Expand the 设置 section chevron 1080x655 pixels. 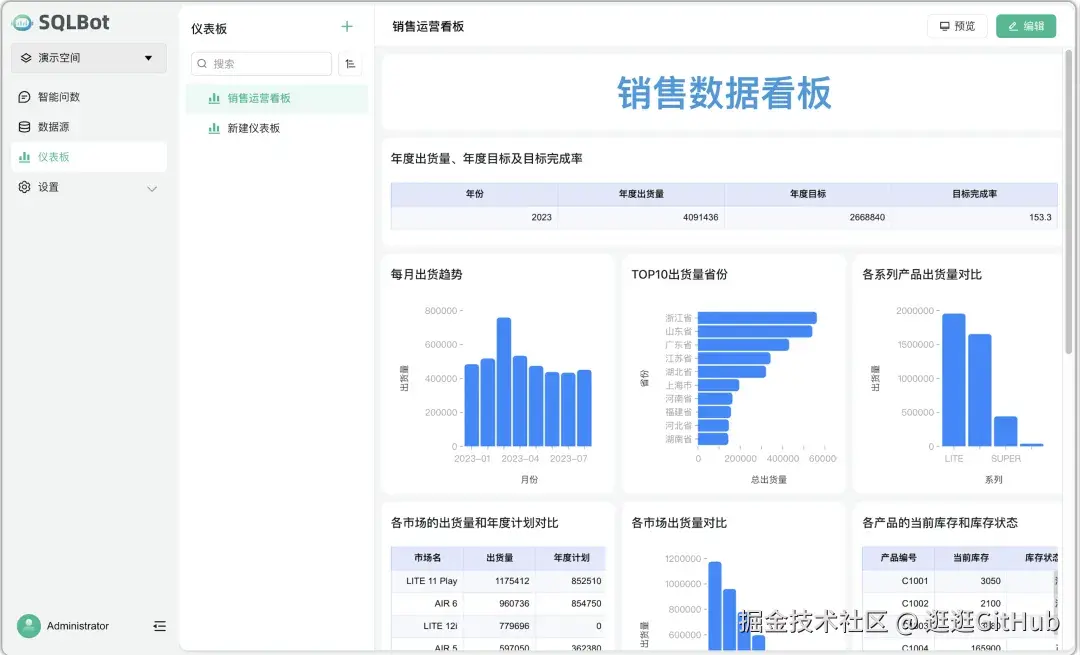pos(152,188)
